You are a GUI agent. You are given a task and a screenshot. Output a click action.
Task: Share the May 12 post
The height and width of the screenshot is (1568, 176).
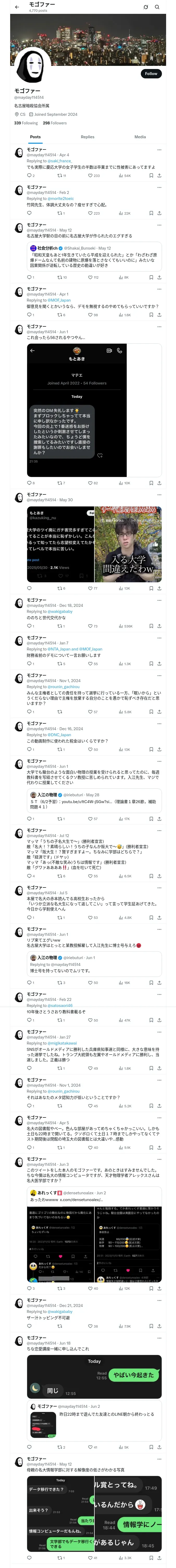pyautogui.click(x=159, y=277)
